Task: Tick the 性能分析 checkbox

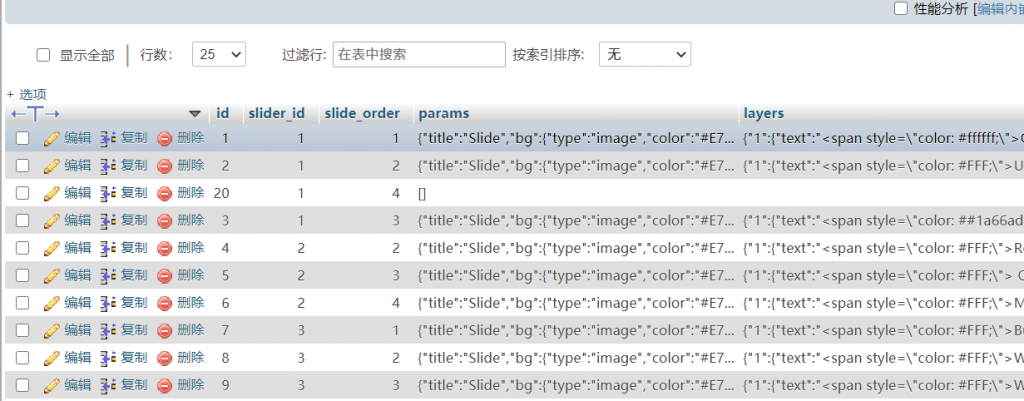Action: (x=900, y=9)
